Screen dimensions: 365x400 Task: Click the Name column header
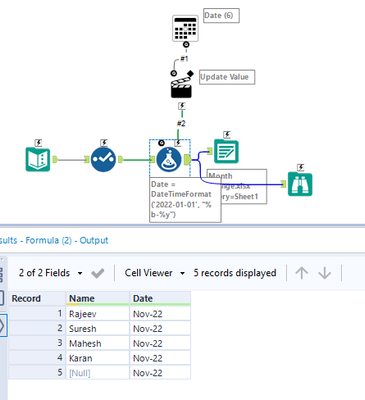[98, 298]
